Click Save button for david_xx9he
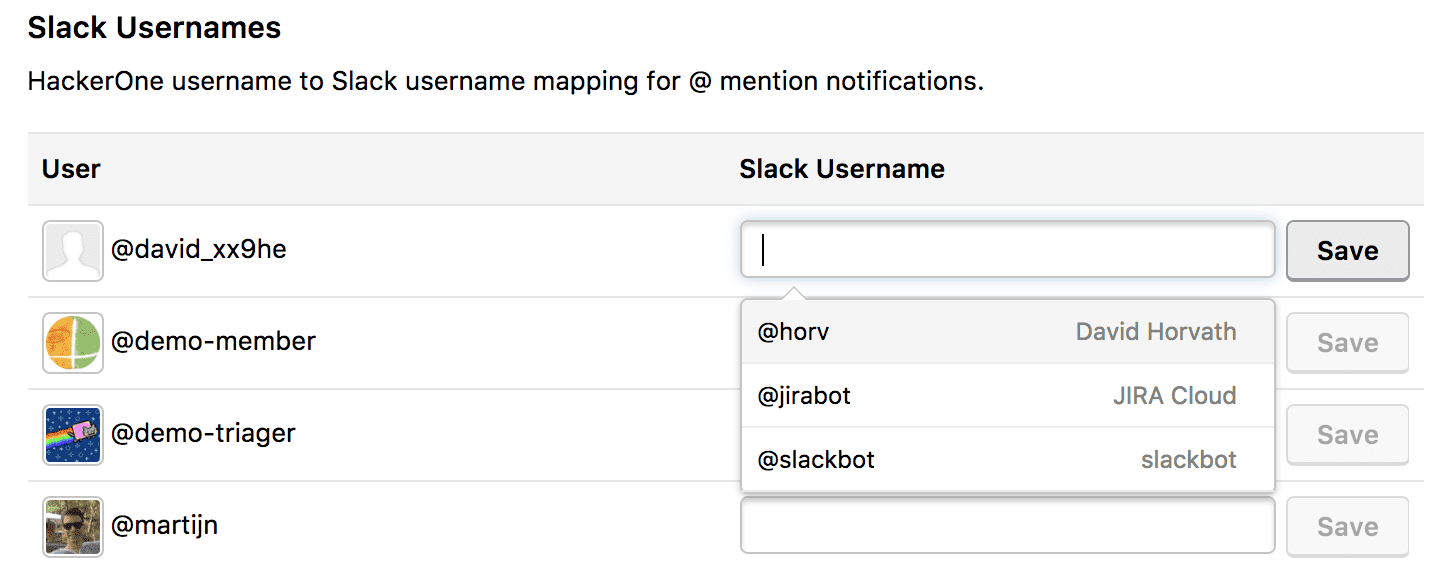This screenshot has height=584, width=1442. [x=1347, y=250]
